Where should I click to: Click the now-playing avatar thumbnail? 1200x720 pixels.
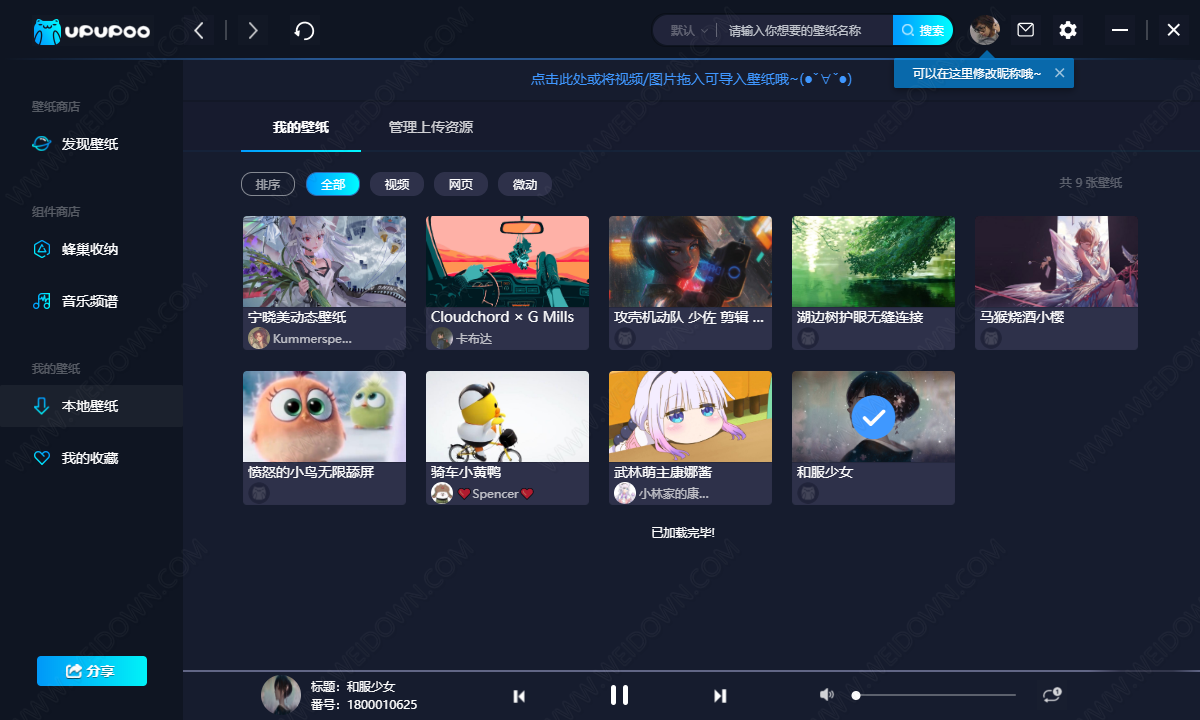pyautogui.click(x=281, y=695)
